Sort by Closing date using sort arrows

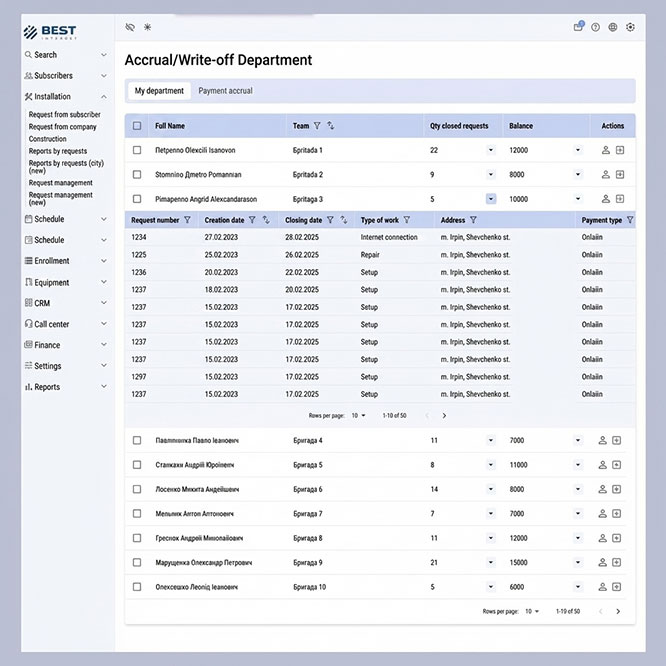[343, 220]
